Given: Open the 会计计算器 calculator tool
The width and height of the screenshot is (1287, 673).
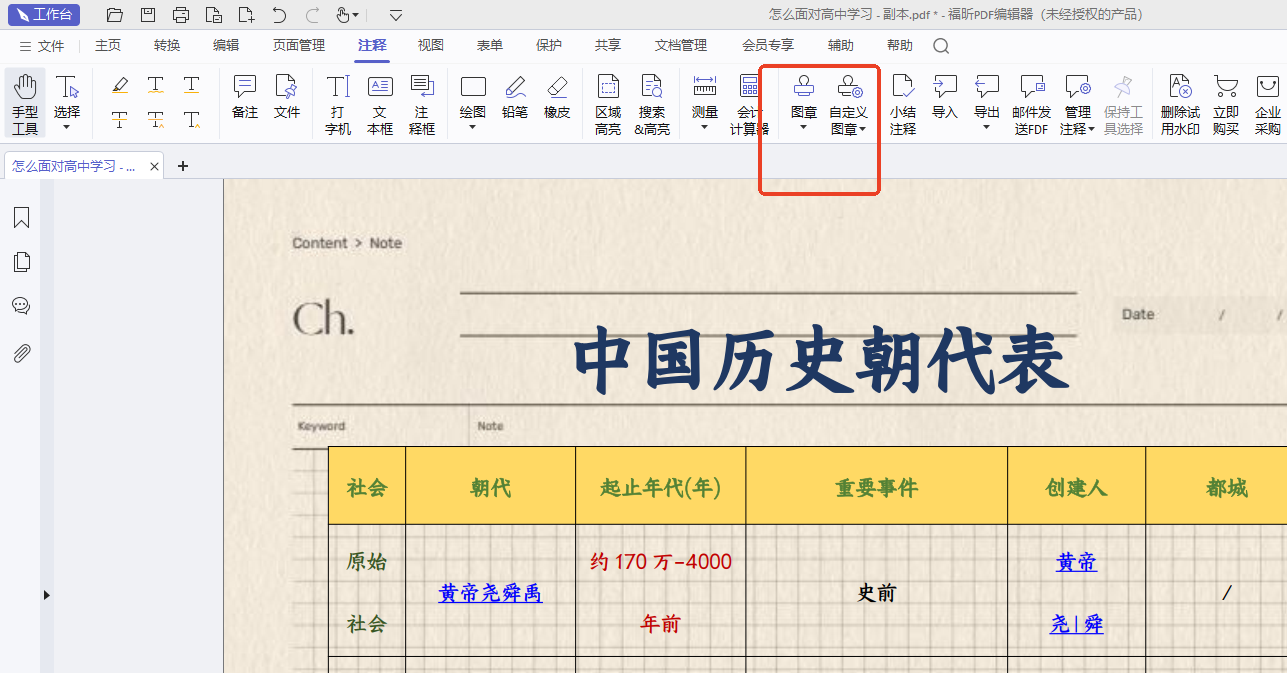Looking at the screenshot, I should pyautogui.click(x=749, y=103).
